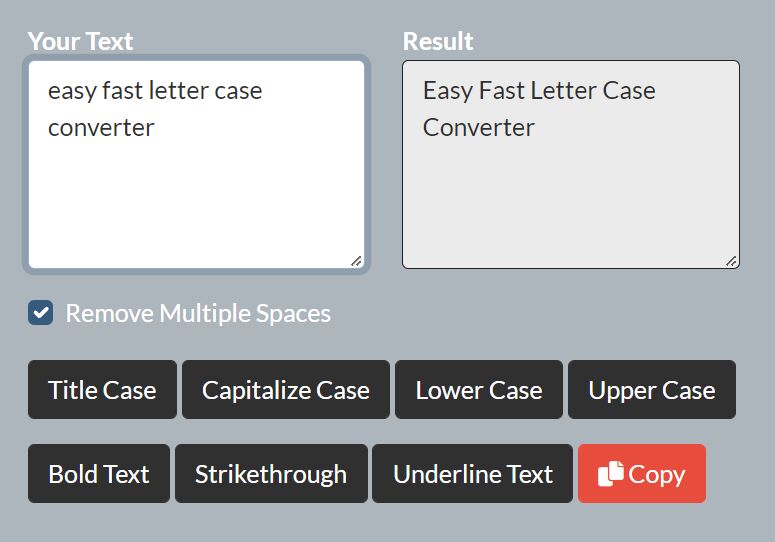Click the capitalized word "Converter" in the Result
The width and height of the screenshot is (775, 542).
[478, 127]
